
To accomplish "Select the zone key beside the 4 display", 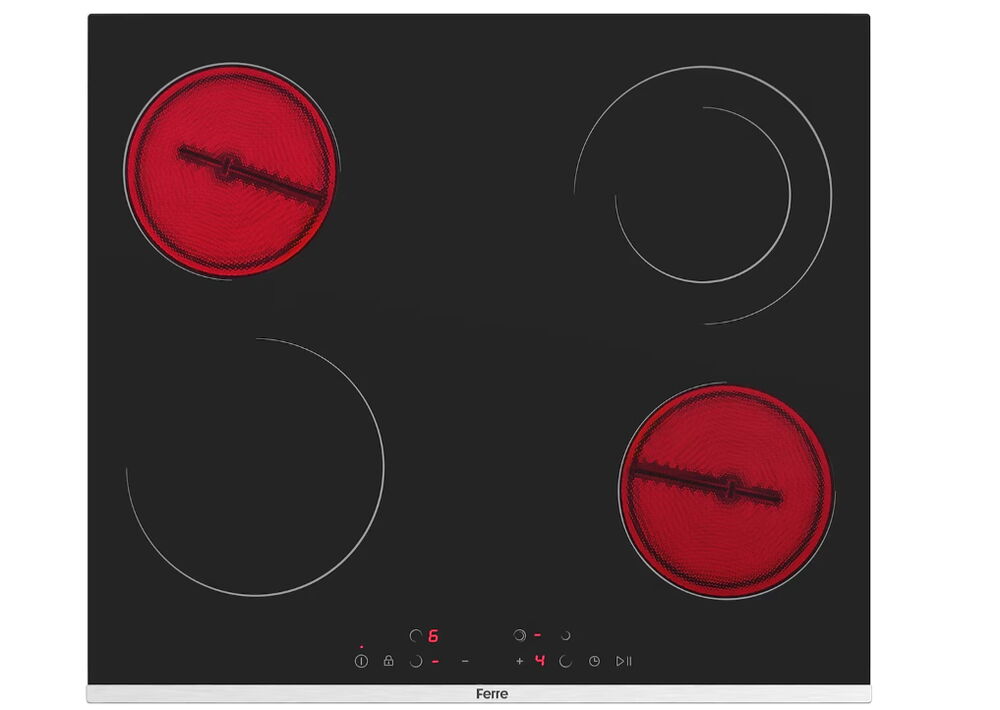I will pyautogui.click(x=565, y=662).
